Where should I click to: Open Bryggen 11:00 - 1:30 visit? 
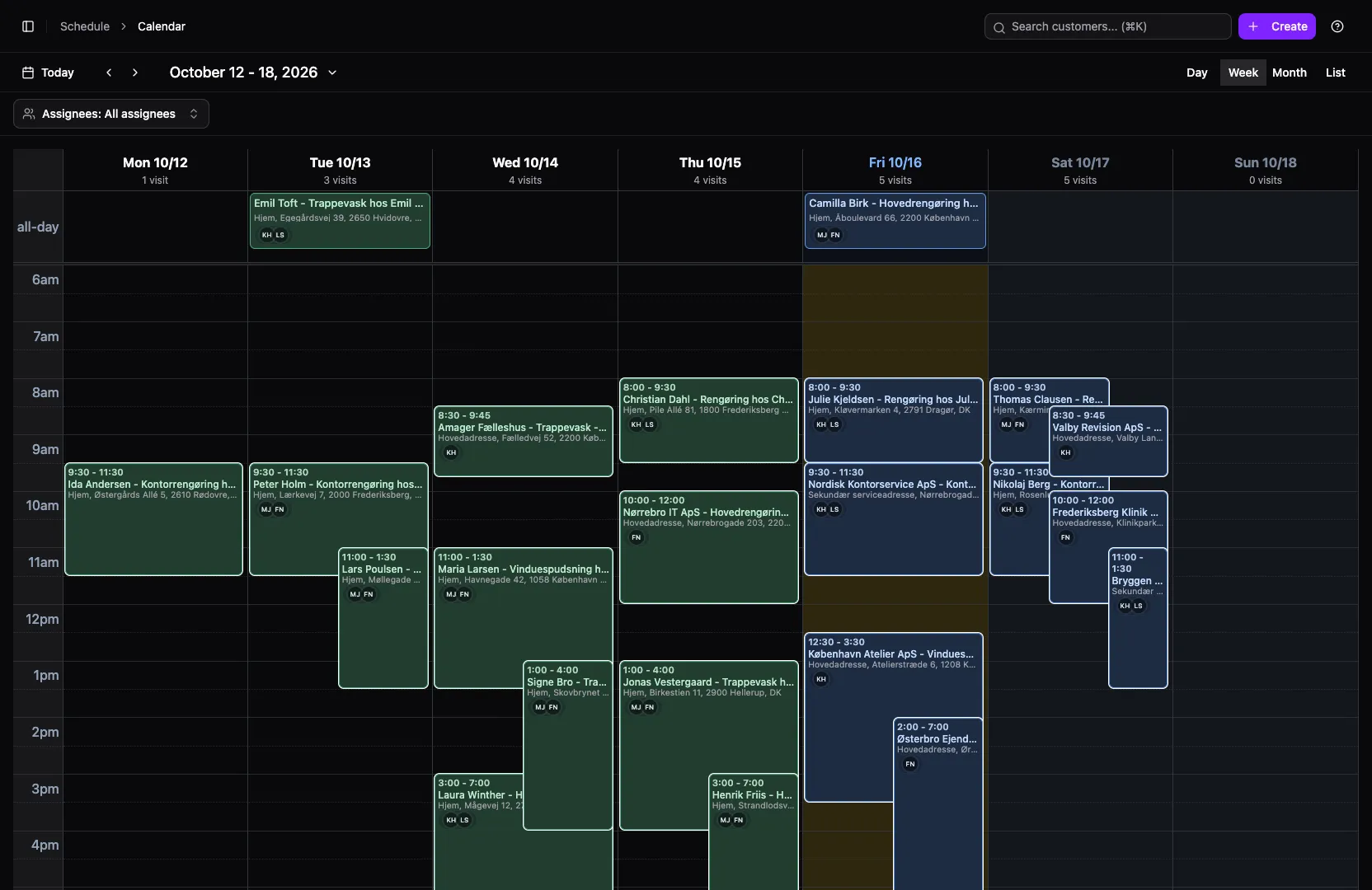(x=1139, y=618)
